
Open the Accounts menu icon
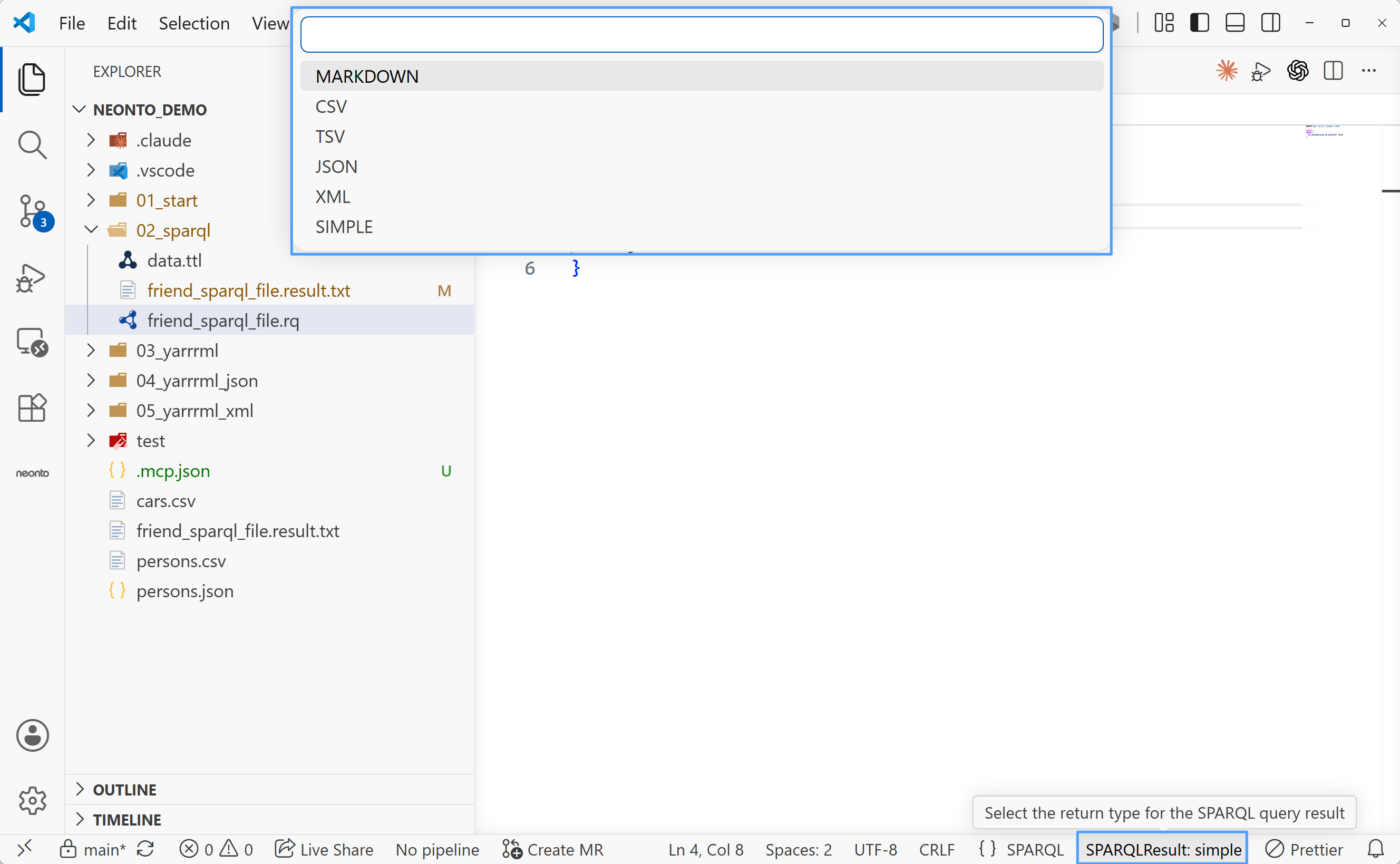pyautogui.click(x=33, y=735)
